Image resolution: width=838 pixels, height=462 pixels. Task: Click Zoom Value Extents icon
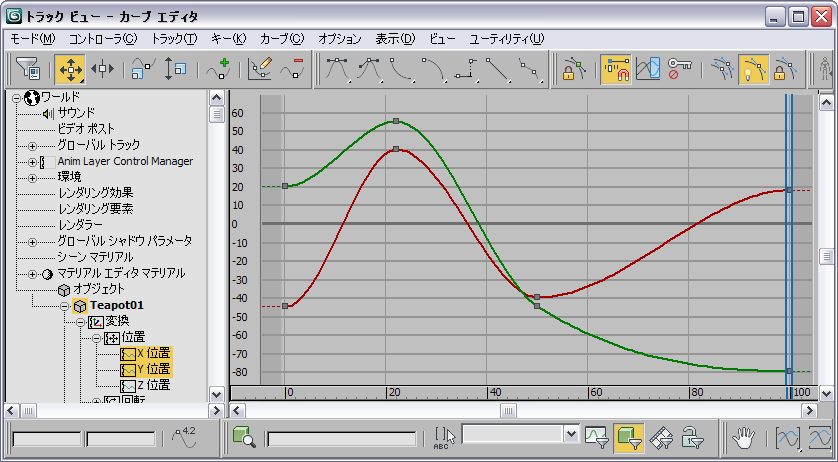(x=820, y=438)
